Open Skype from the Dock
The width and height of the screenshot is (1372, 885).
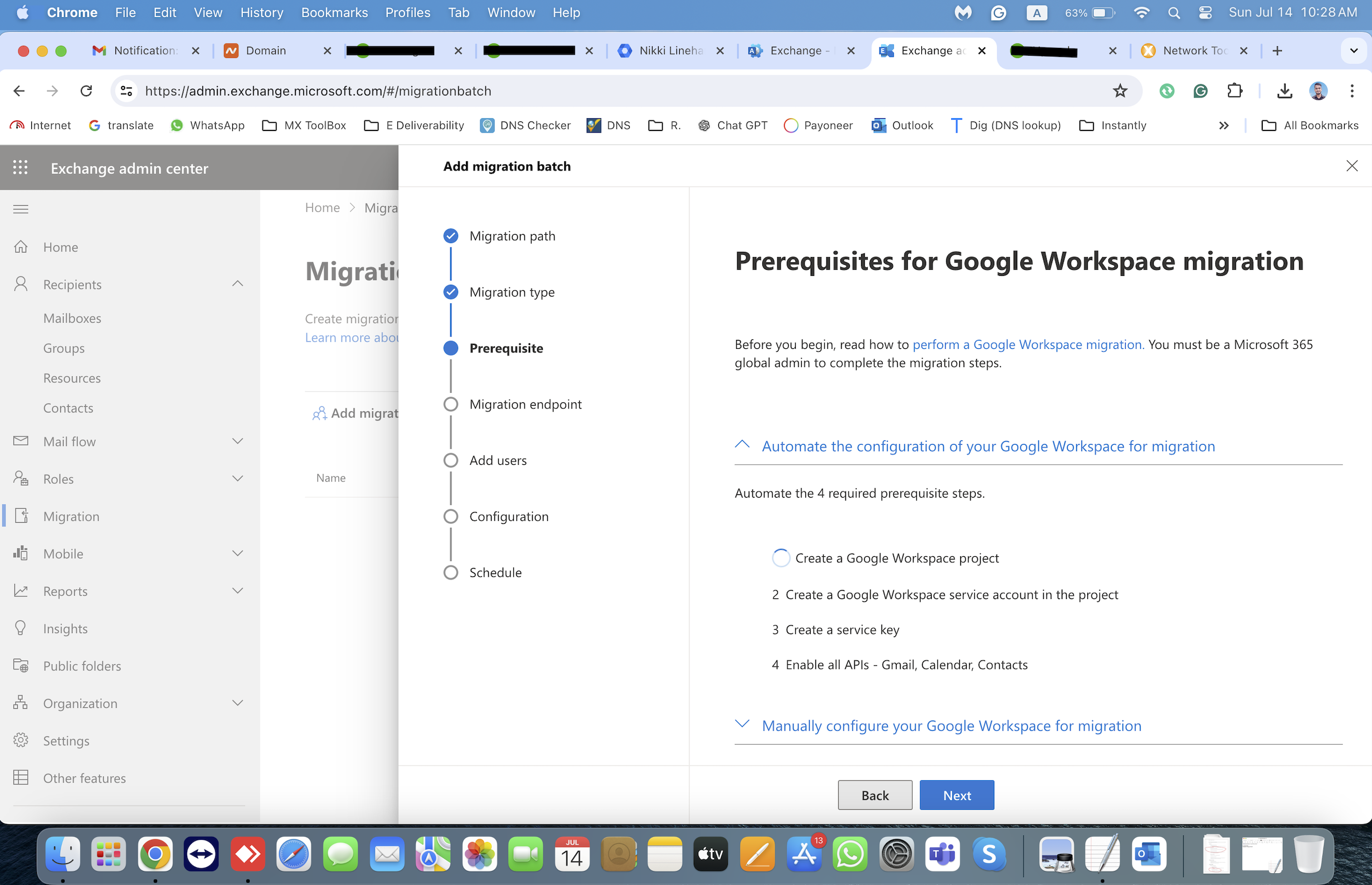coord(988,854)
